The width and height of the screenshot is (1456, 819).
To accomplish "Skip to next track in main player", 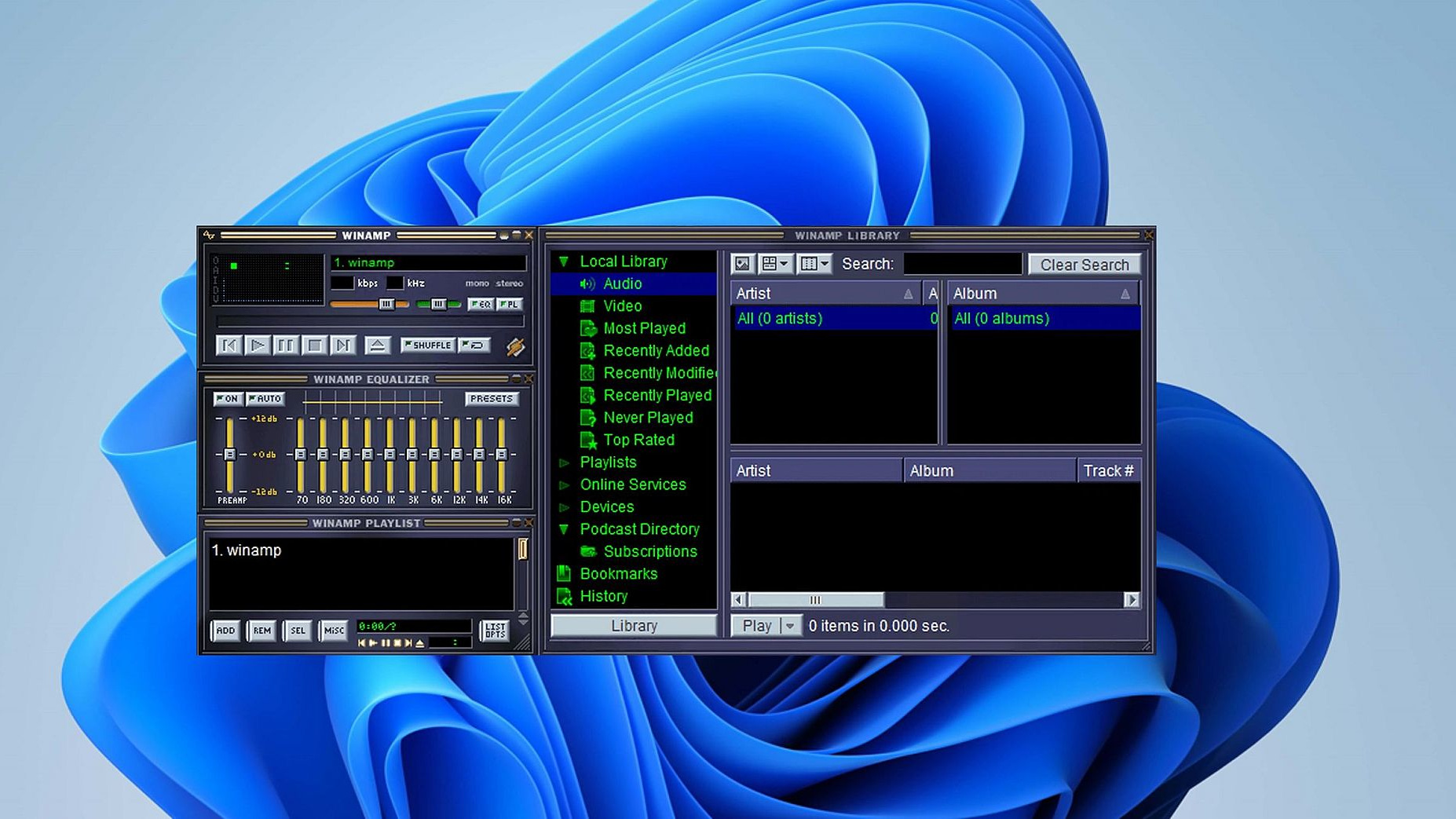I will tap(343, 346).
